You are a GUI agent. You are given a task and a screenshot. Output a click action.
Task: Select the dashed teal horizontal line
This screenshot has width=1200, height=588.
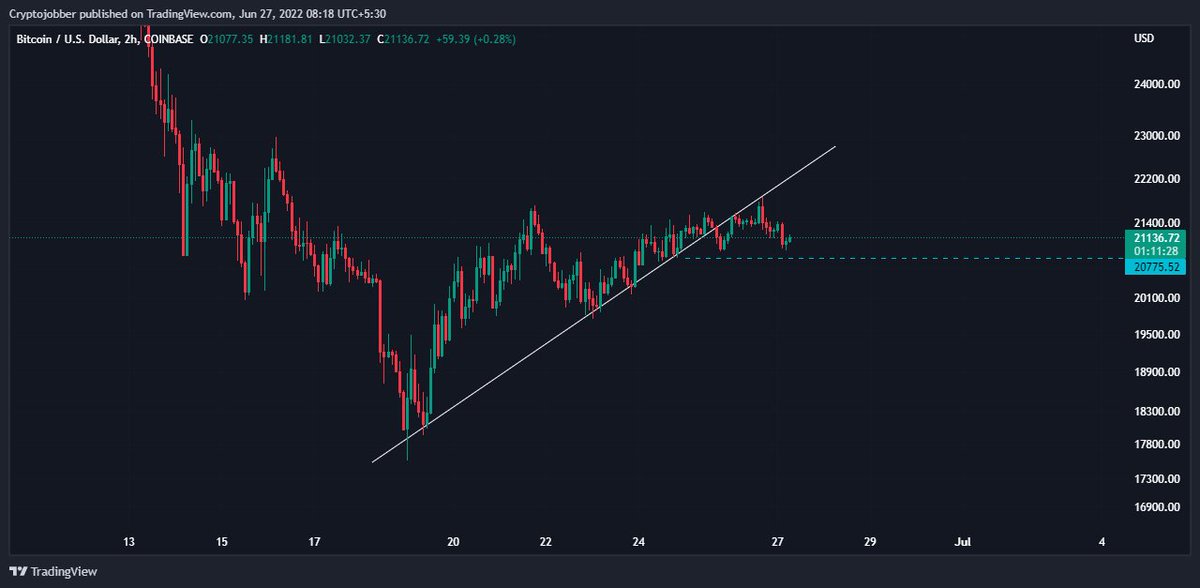click(900, 259)
